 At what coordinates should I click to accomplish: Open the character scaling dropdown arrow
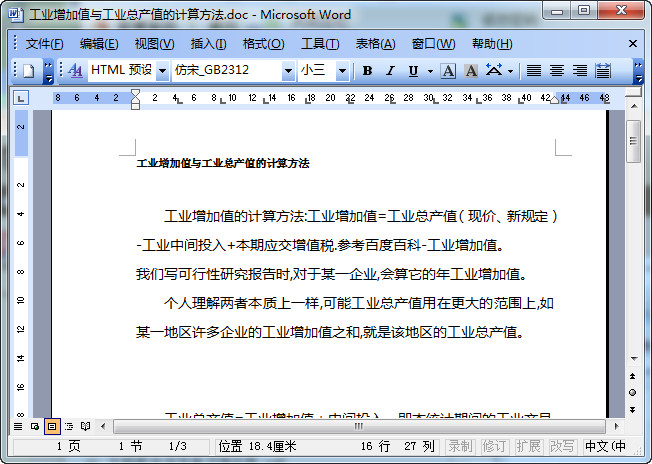point(511,72)
